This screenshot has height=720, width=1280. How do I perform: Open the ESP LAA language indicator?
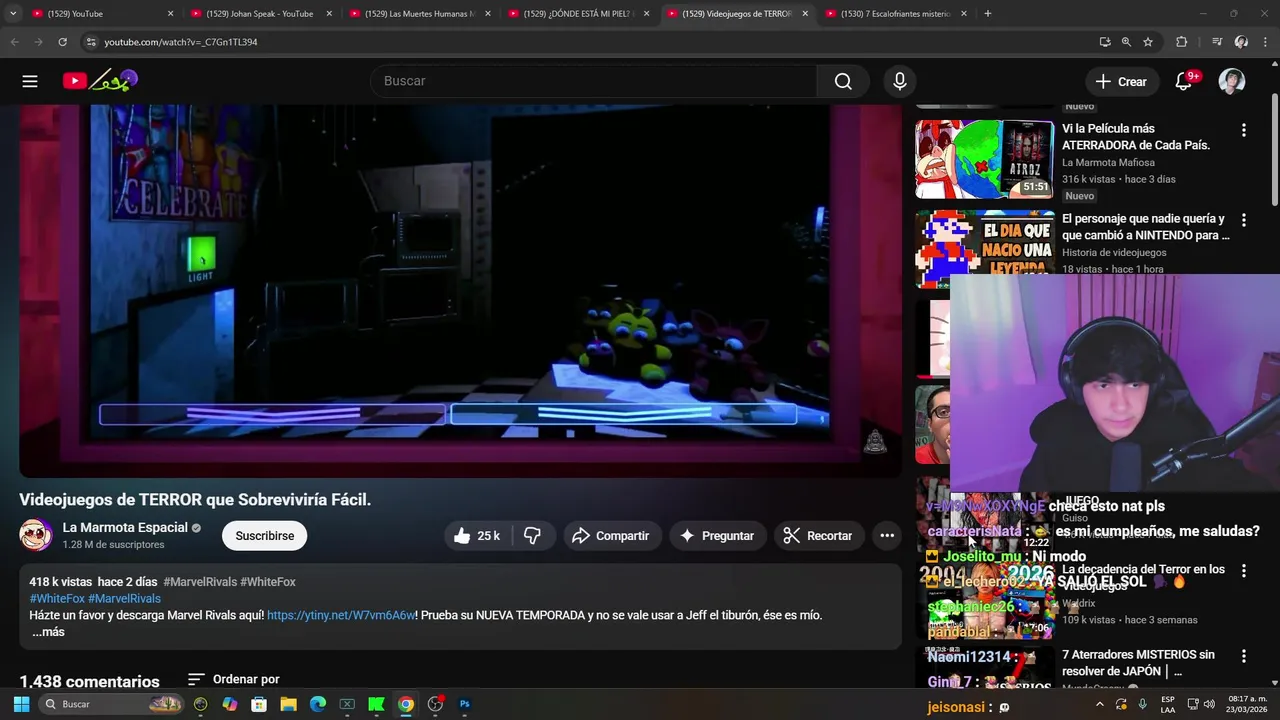click(1168, 704)
